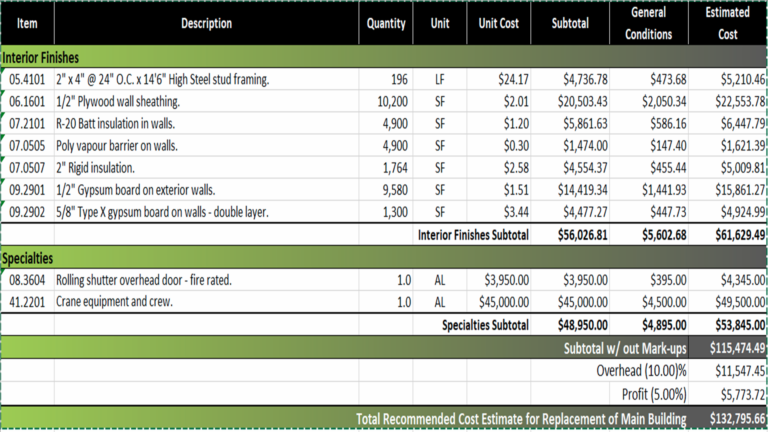Select the General Conditions column header
768x432 pixels.
click(x=648, y=23)
